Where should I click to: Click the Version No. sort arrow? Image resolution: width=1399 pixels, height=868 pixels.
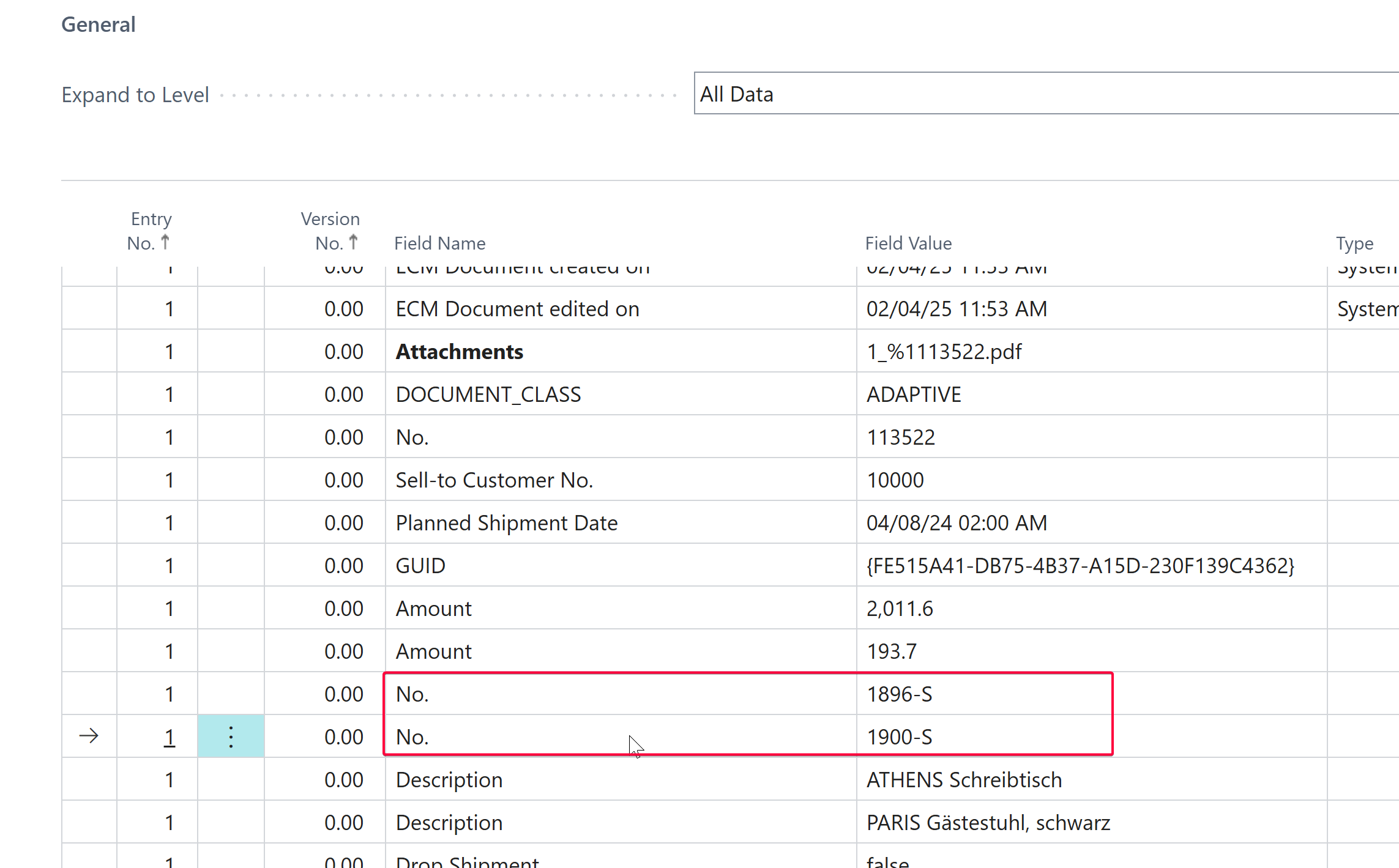(353, 242)
